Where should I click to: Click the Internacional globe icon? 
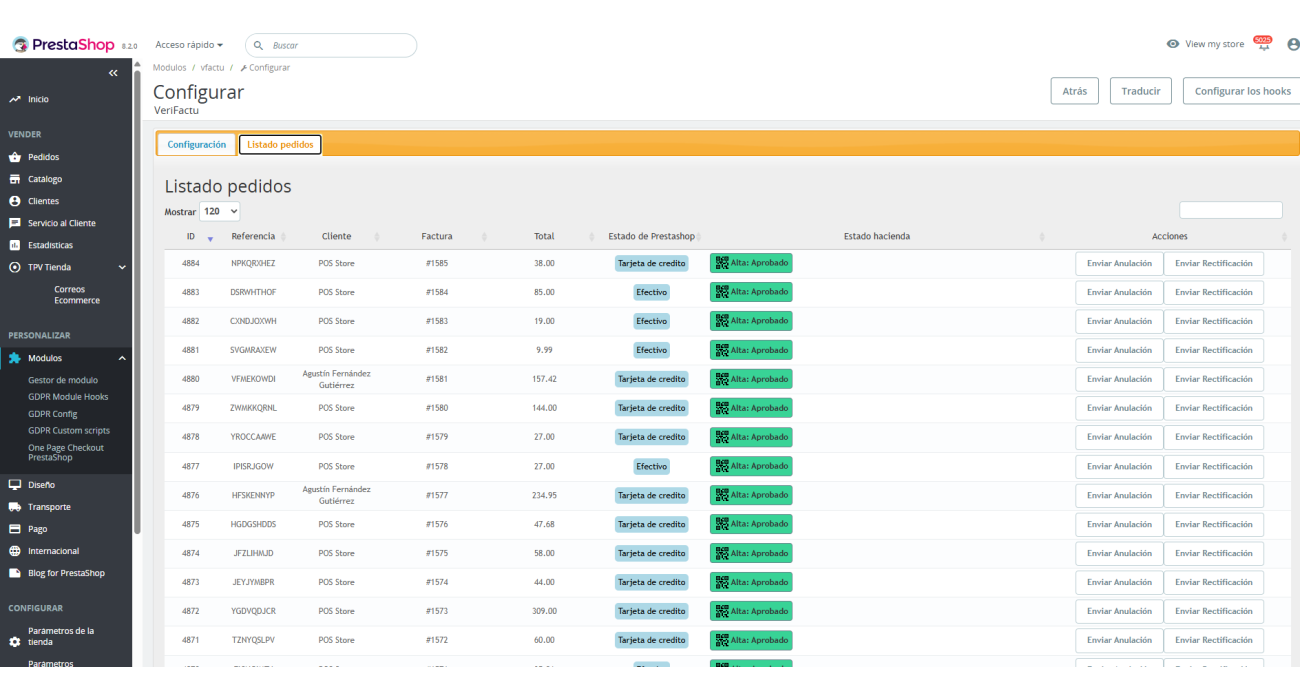click(x=14, y=551)
